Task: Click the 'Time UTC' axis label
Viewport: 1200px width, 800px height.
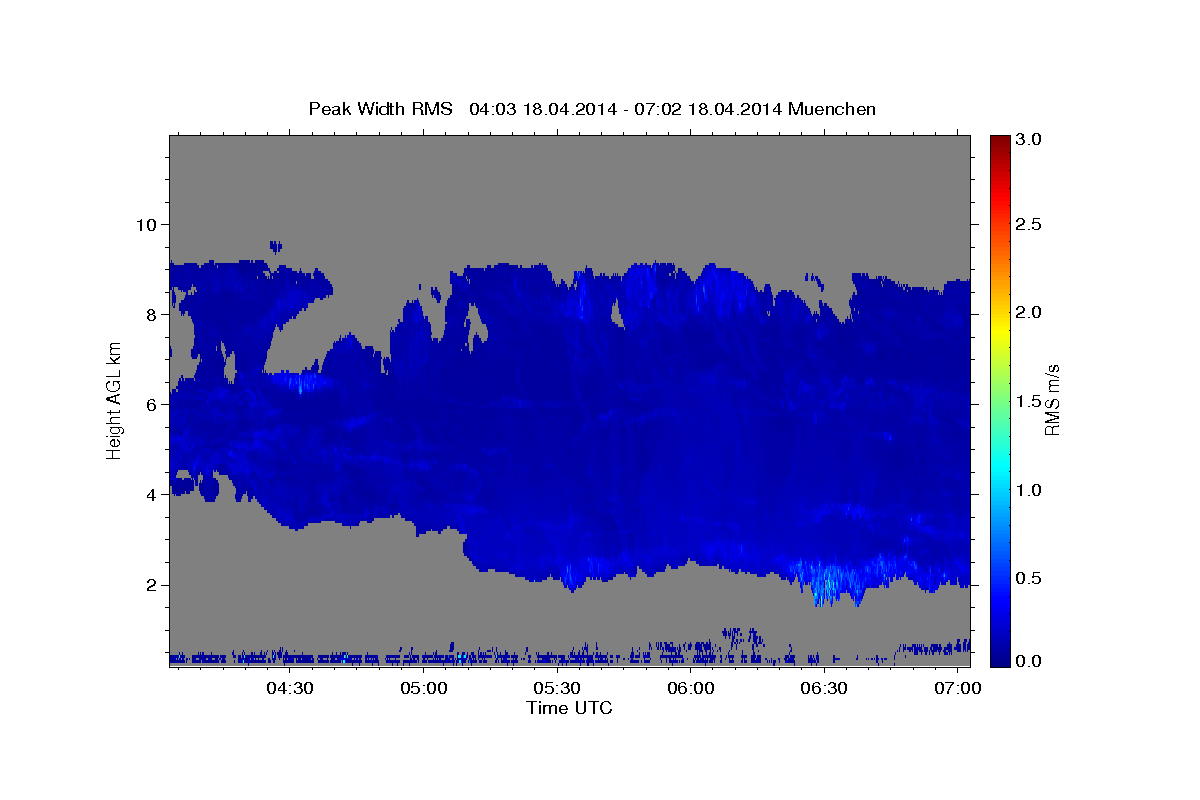Action: [x=569, y=708]
